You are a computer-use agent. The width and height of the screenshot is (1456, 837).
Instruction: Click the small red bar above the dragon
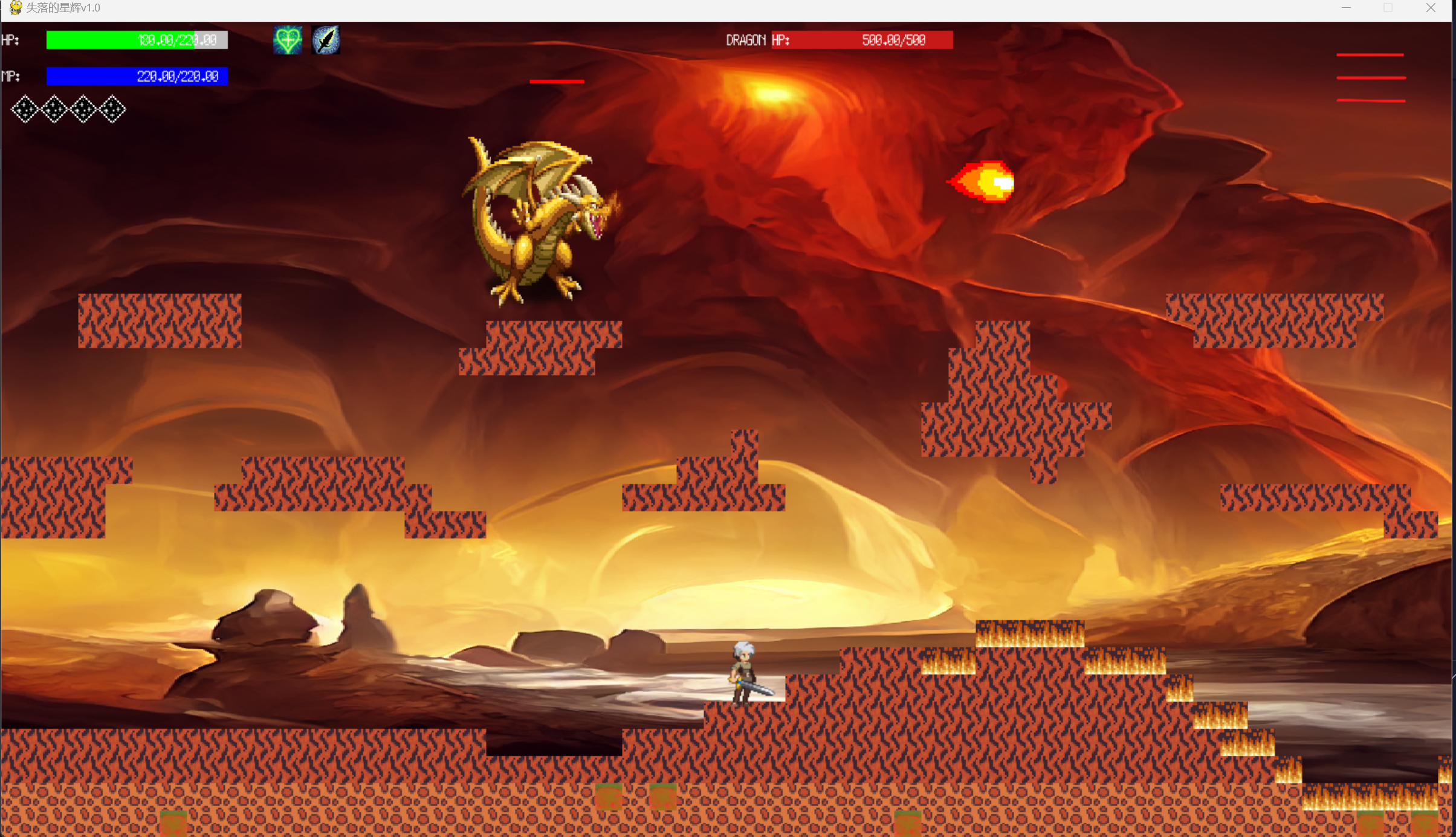click(x=557, y=81)
